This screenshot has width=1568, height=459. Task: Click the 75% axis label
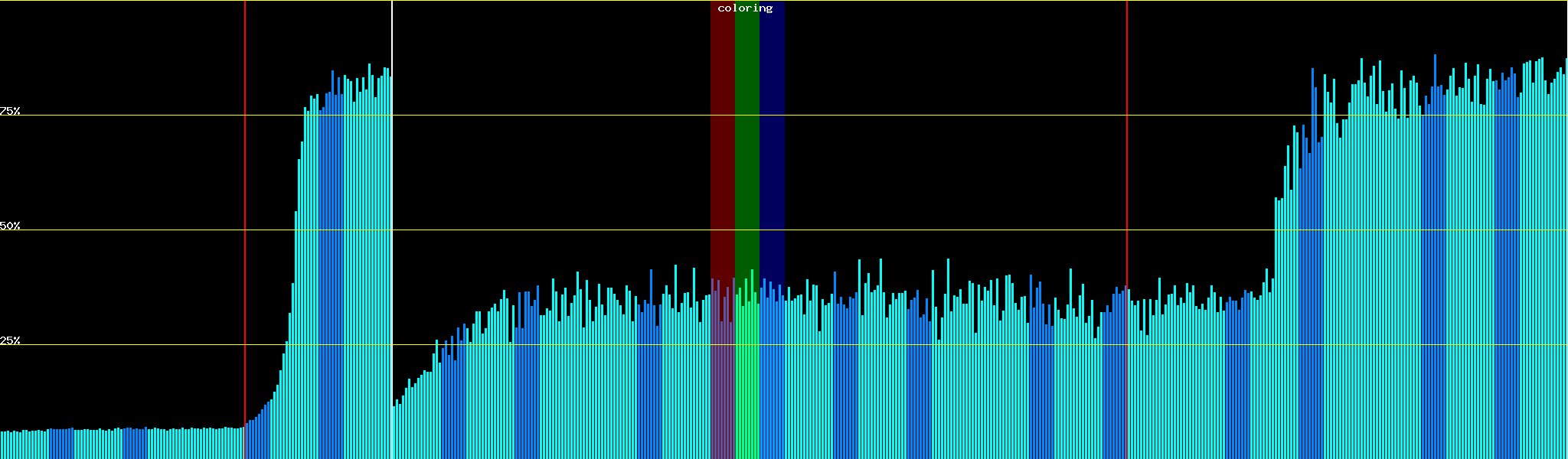[x=10, y=111]
